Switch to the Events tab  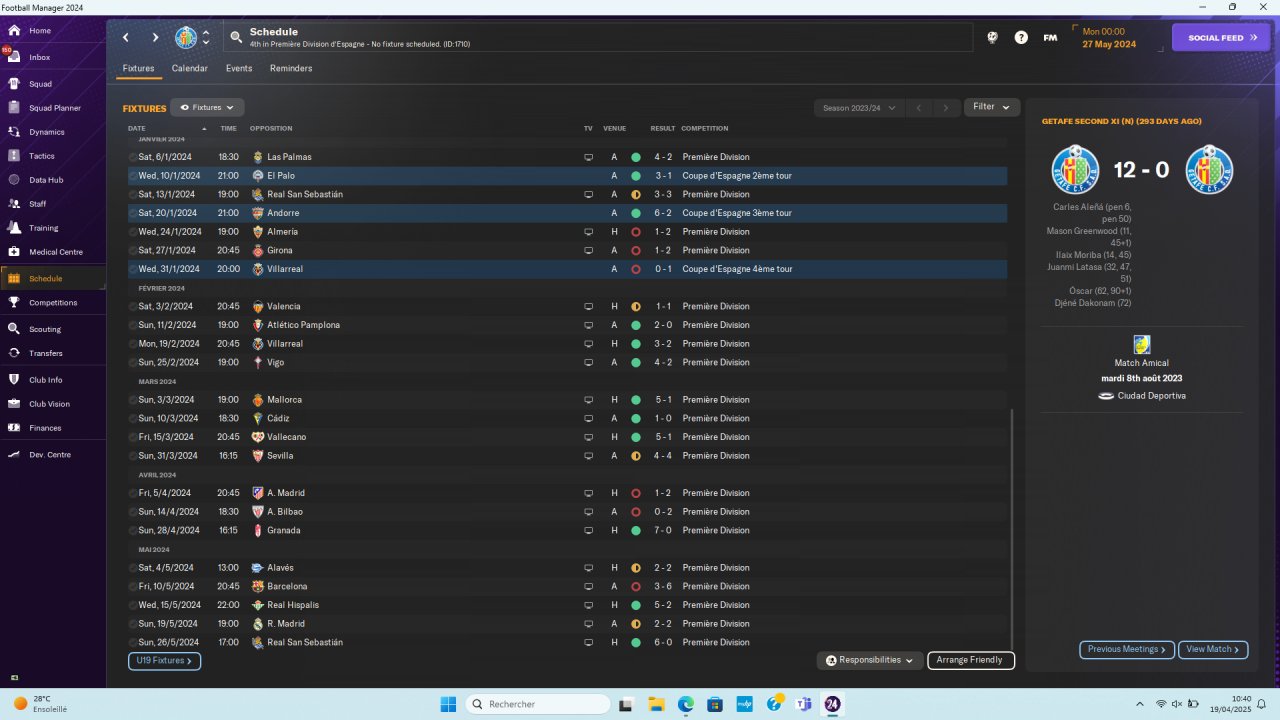239,68
